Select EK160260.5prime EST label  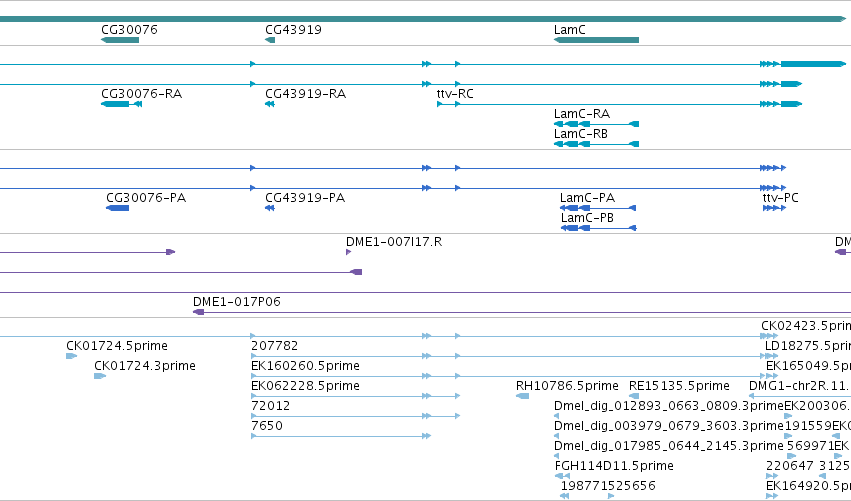(305, 365)
